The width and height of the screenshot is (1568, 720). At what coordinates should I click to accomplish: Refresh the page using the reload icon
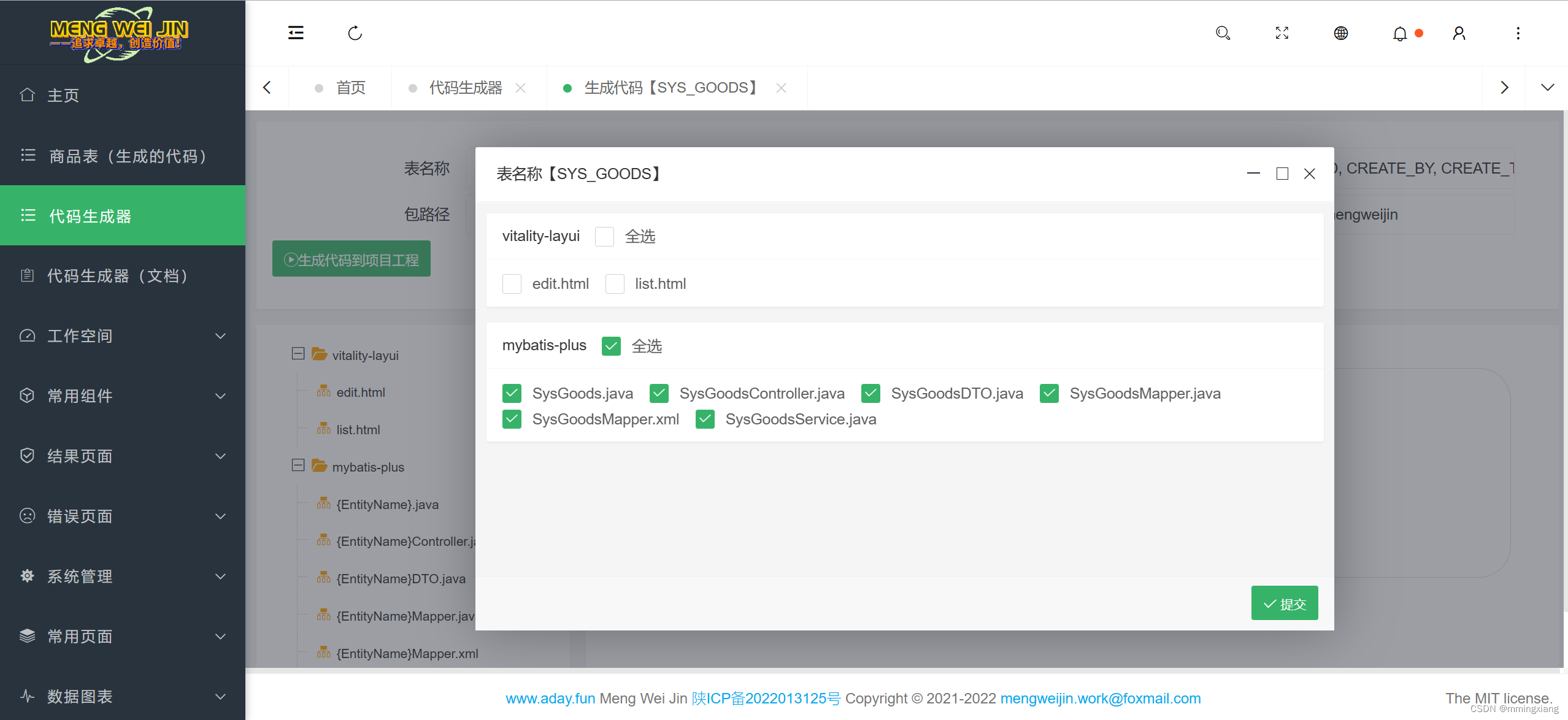click(x=355, y=33)
